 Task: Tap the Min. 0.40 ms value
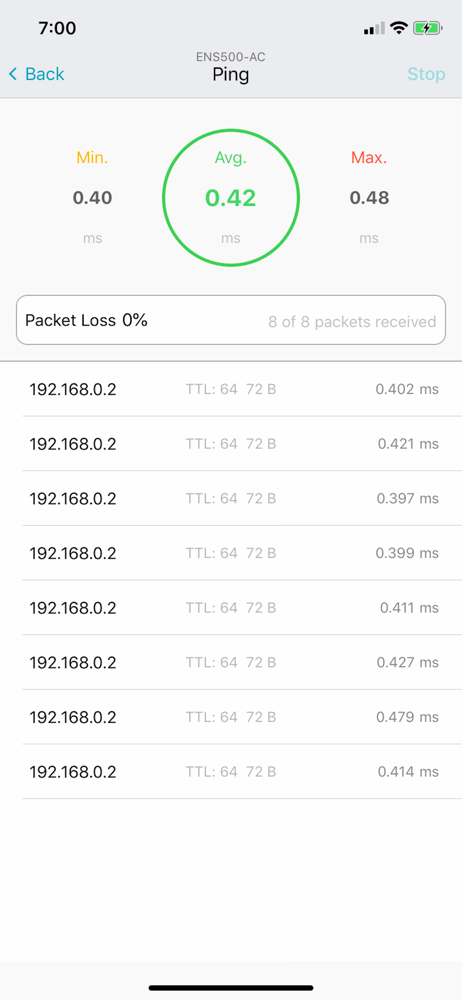coord(93,198)
